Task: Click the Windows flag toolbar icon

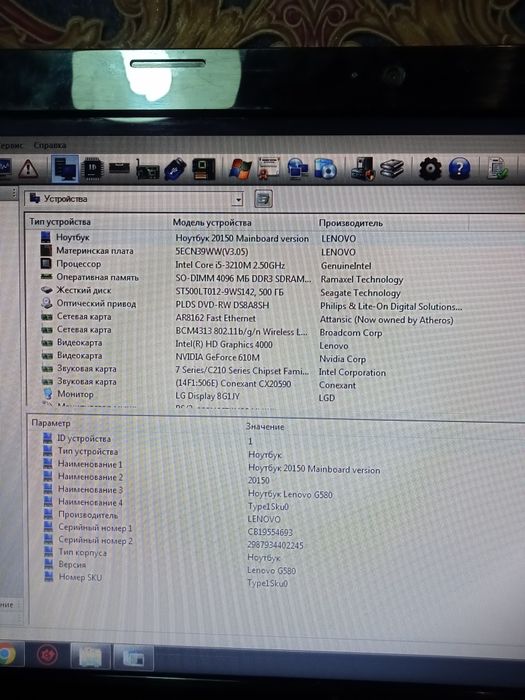Action: tap(241, 169)
